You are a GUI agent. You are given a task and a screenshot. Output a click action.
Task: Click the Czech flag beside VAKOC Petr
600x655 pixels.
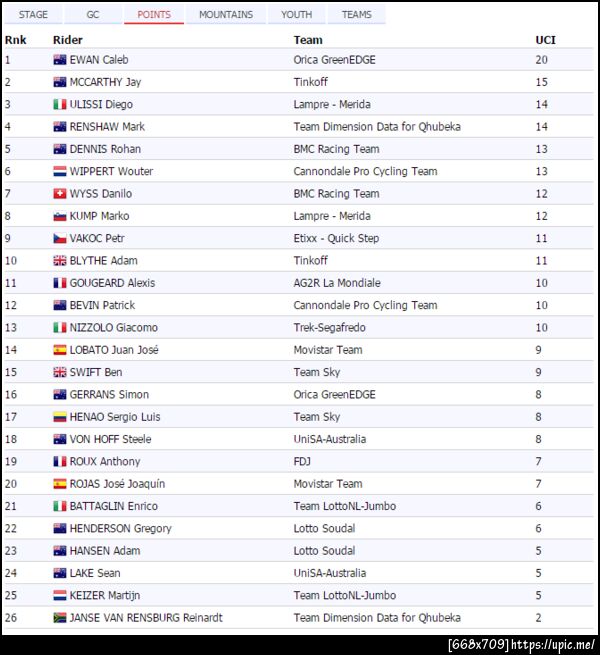point(60,239)
